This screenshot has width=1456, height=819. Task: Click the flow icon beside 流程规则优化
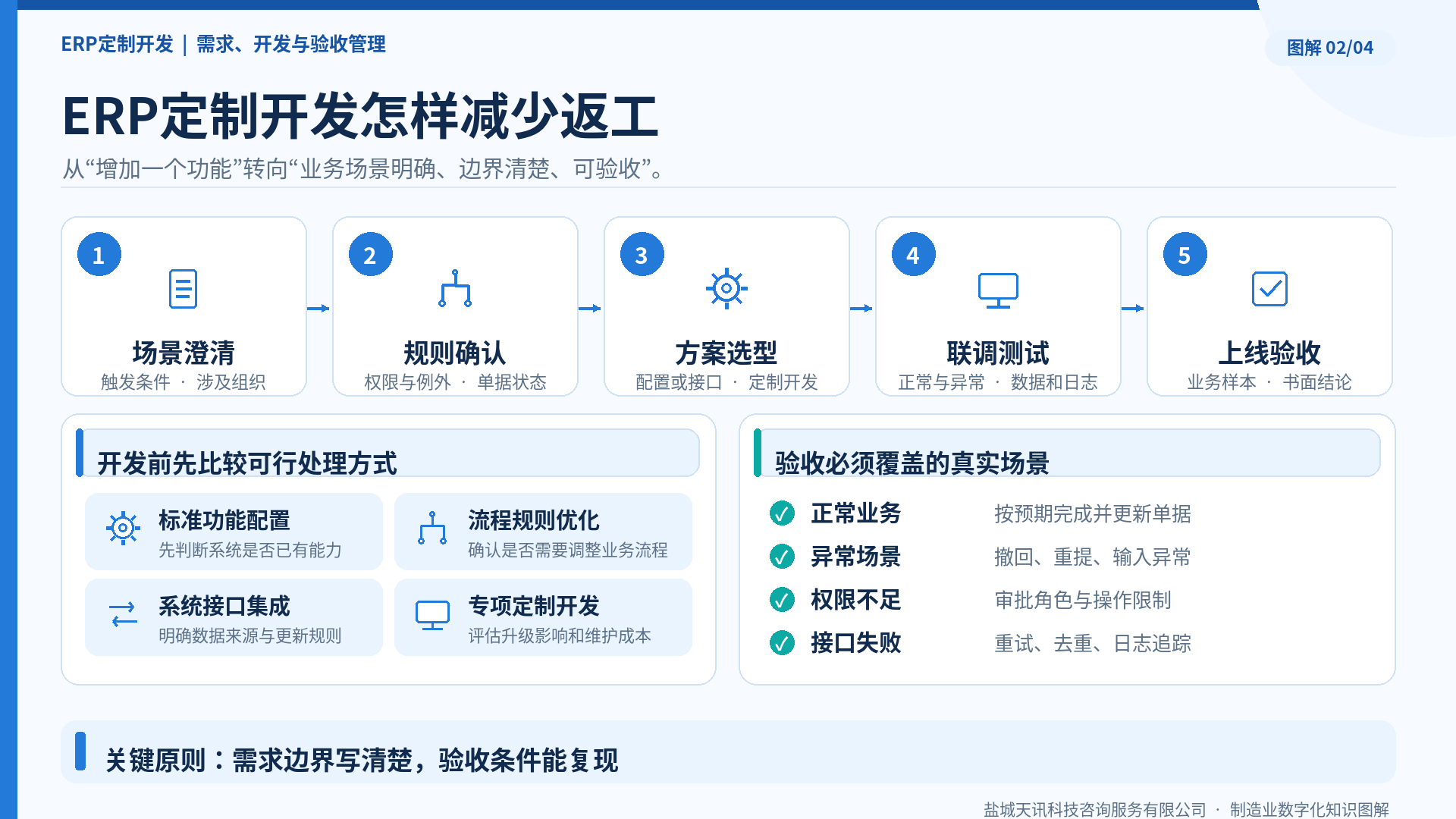tap(432, 528)
